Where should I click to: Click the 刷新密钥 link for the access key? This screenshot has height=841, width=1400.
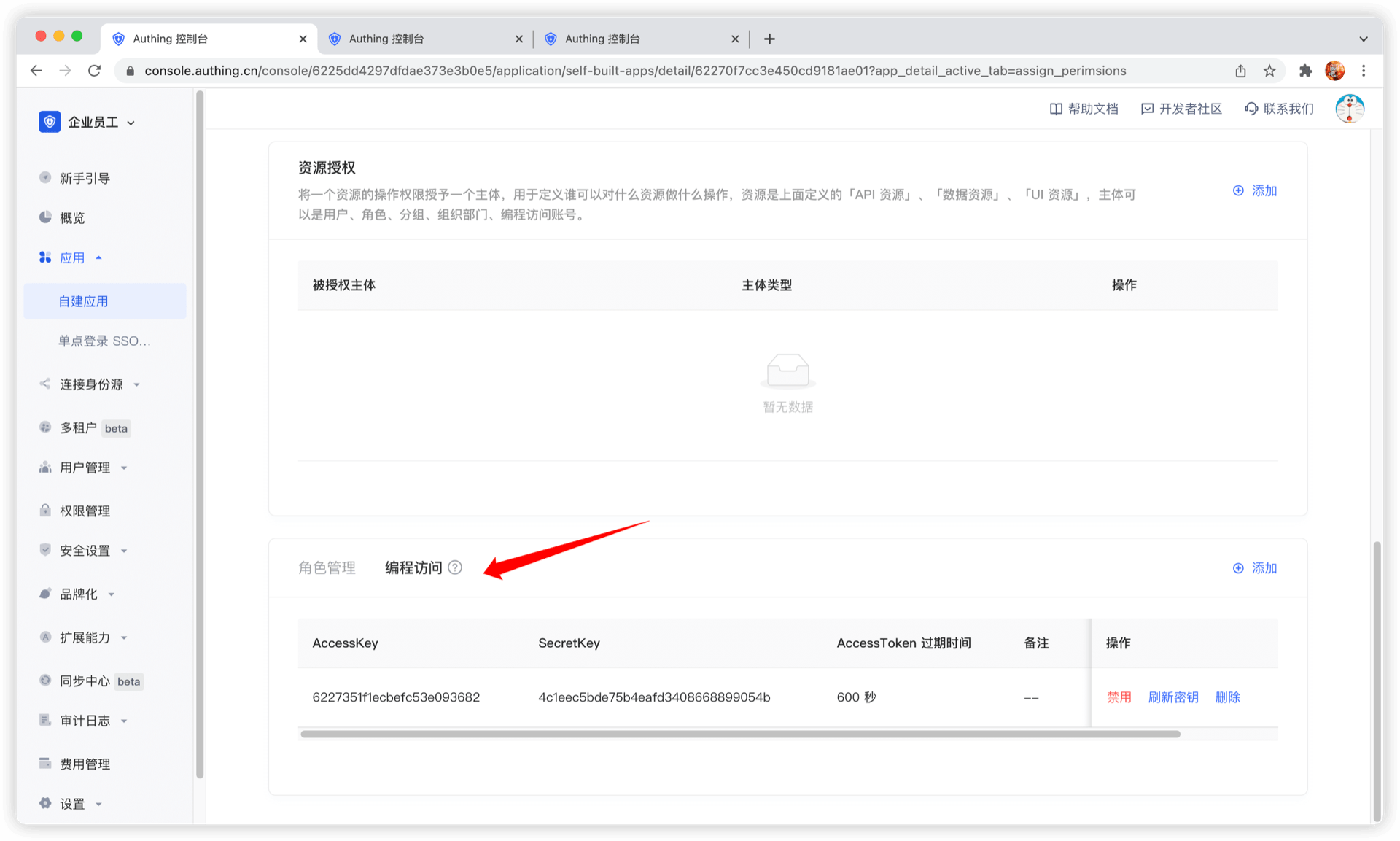pos(1173,697)
